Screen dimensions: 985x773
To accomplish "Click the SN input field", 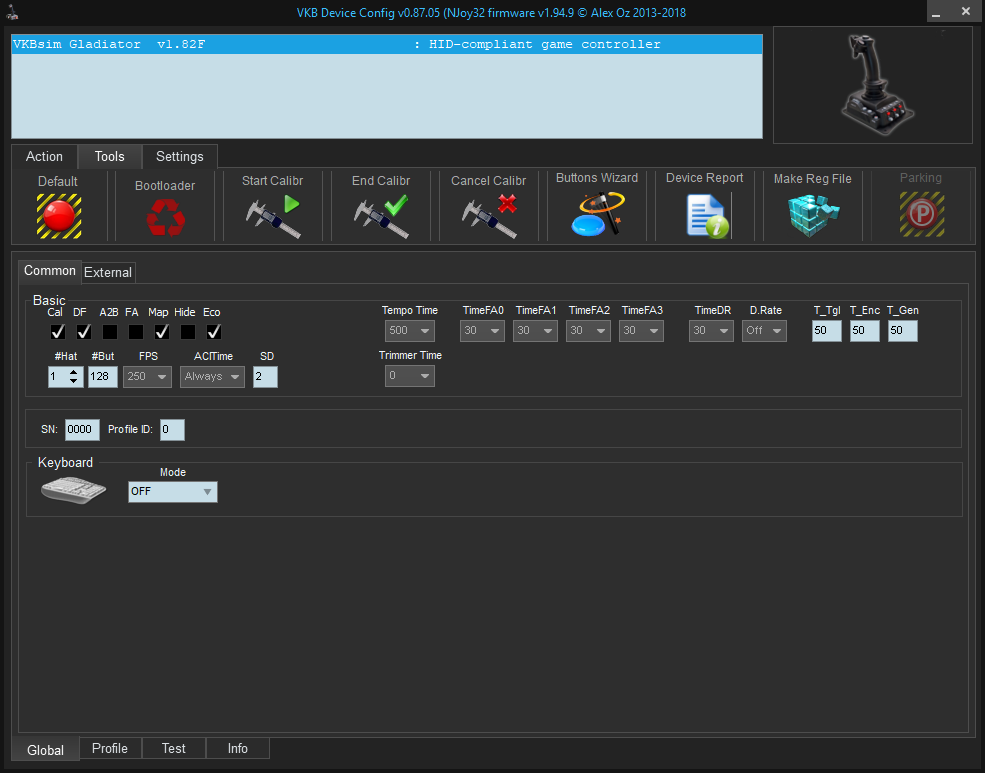I will [82, 430].
